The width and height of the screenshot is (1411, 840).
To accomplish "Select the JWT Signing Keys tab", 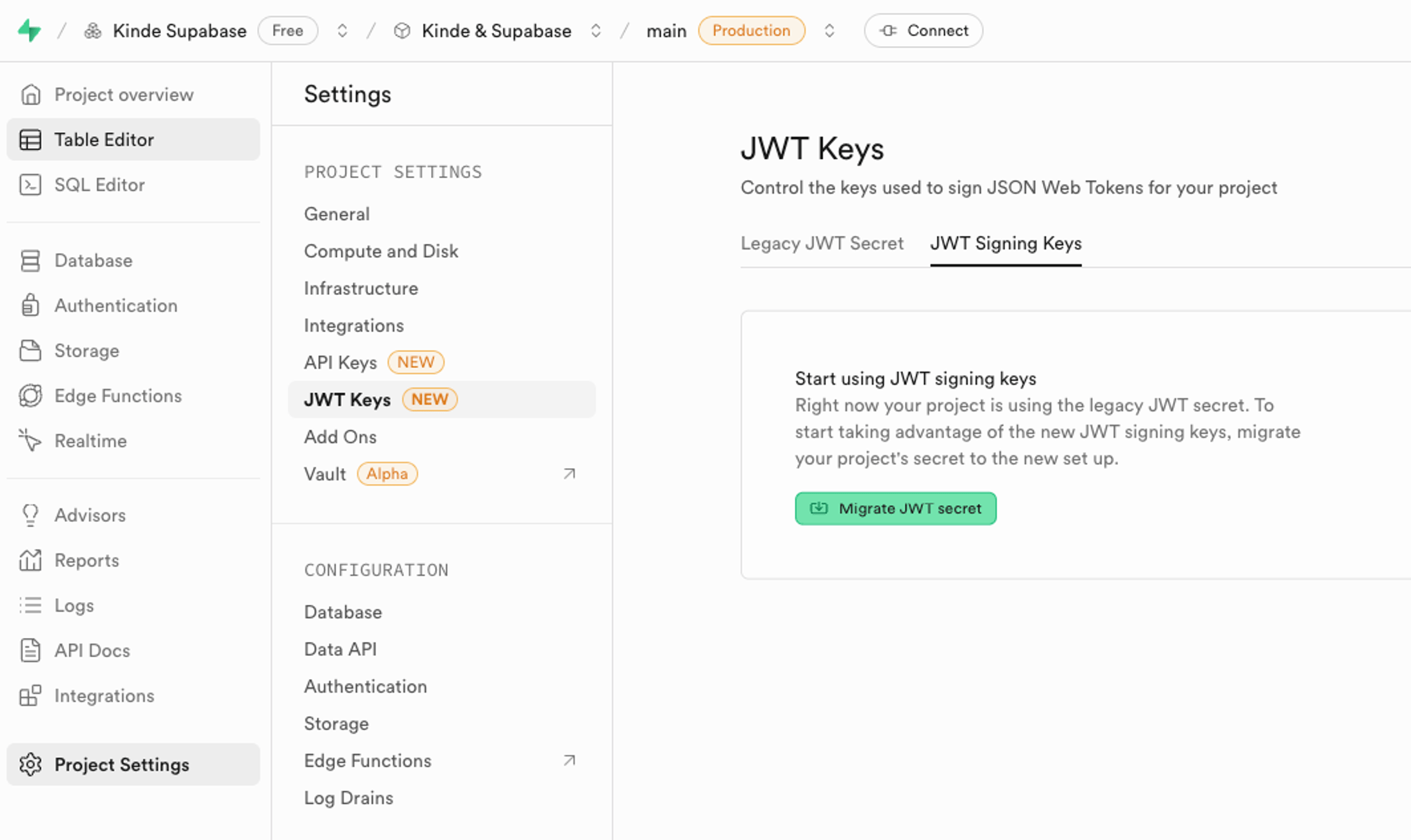I will pyautogui.click(x=1006, y=243).
